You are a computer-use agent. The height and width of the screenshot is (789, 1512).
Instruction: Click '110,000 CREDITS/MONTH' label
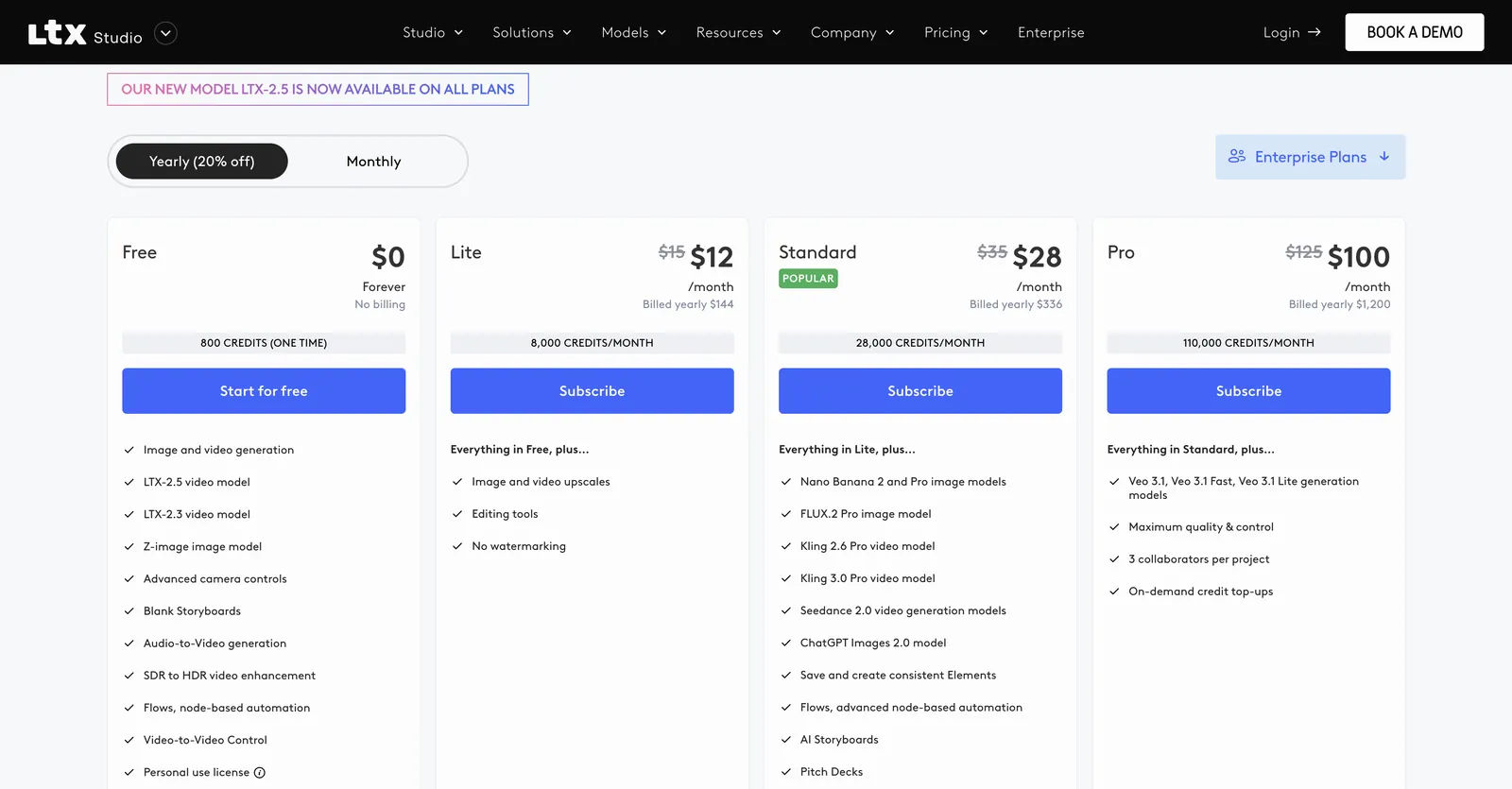[x=1248, y=343]
